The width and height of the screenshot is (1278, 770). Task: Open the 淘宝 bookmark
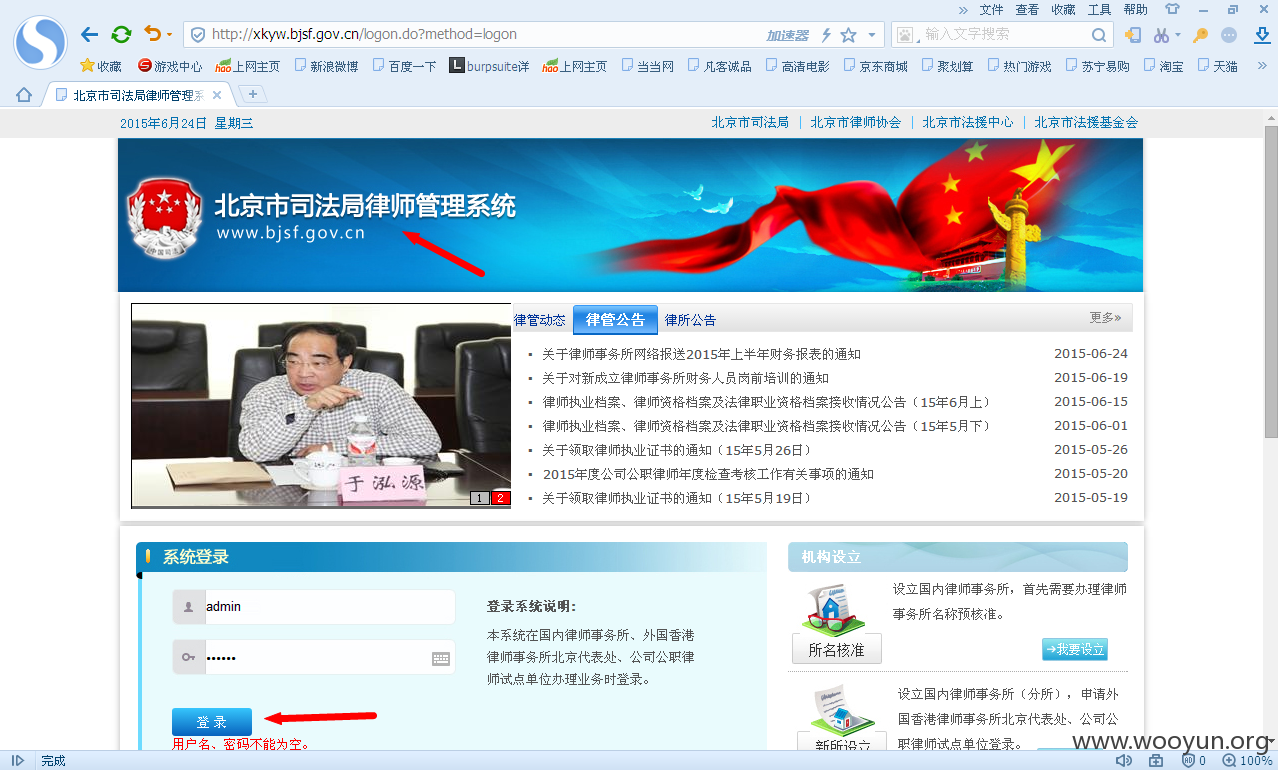[x=1163, y=66]
